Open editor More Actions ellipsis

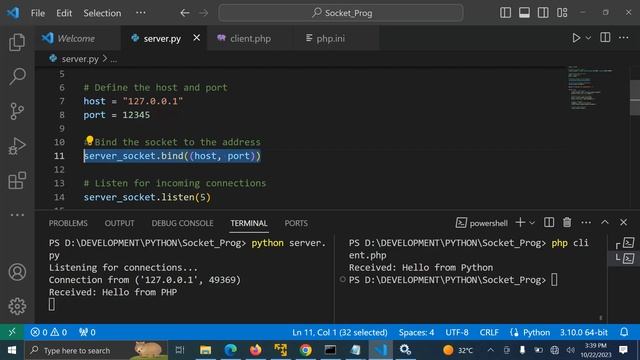(x=624, y=38)
